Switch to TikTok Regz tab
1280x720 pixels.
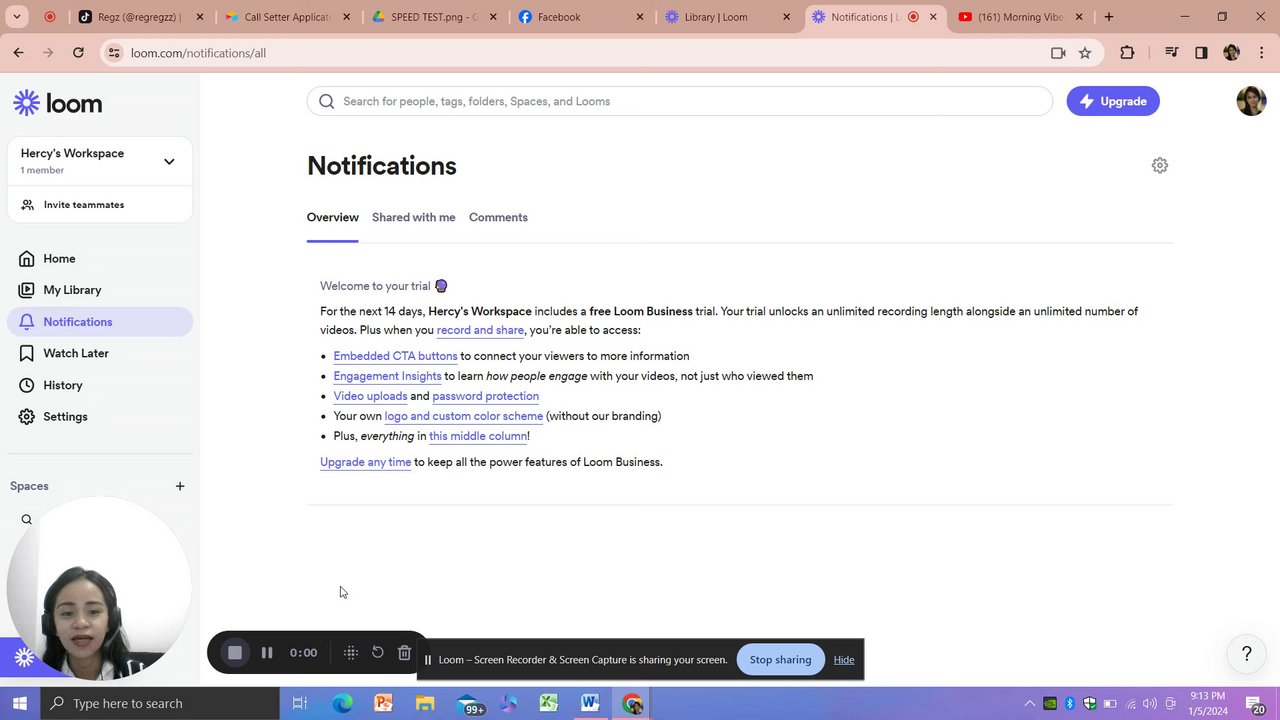(x=140, y=17)
